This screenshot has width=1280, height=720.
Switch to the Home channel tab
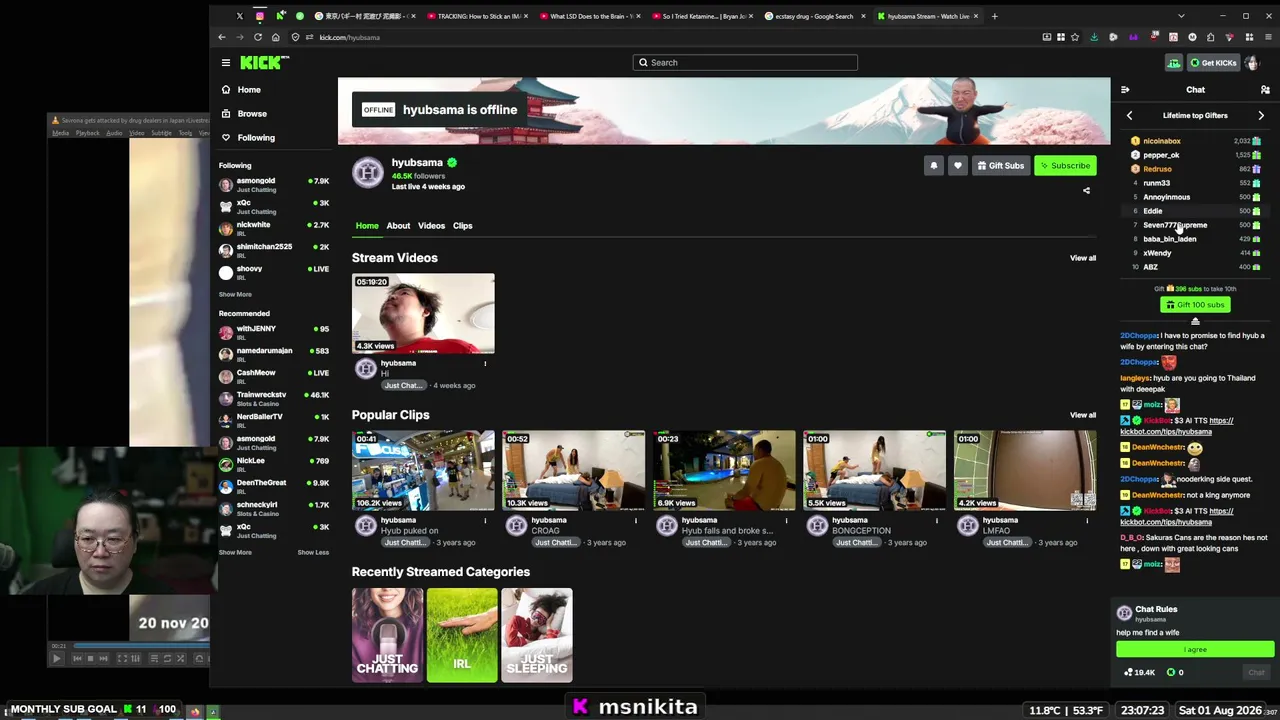(367, 226)
